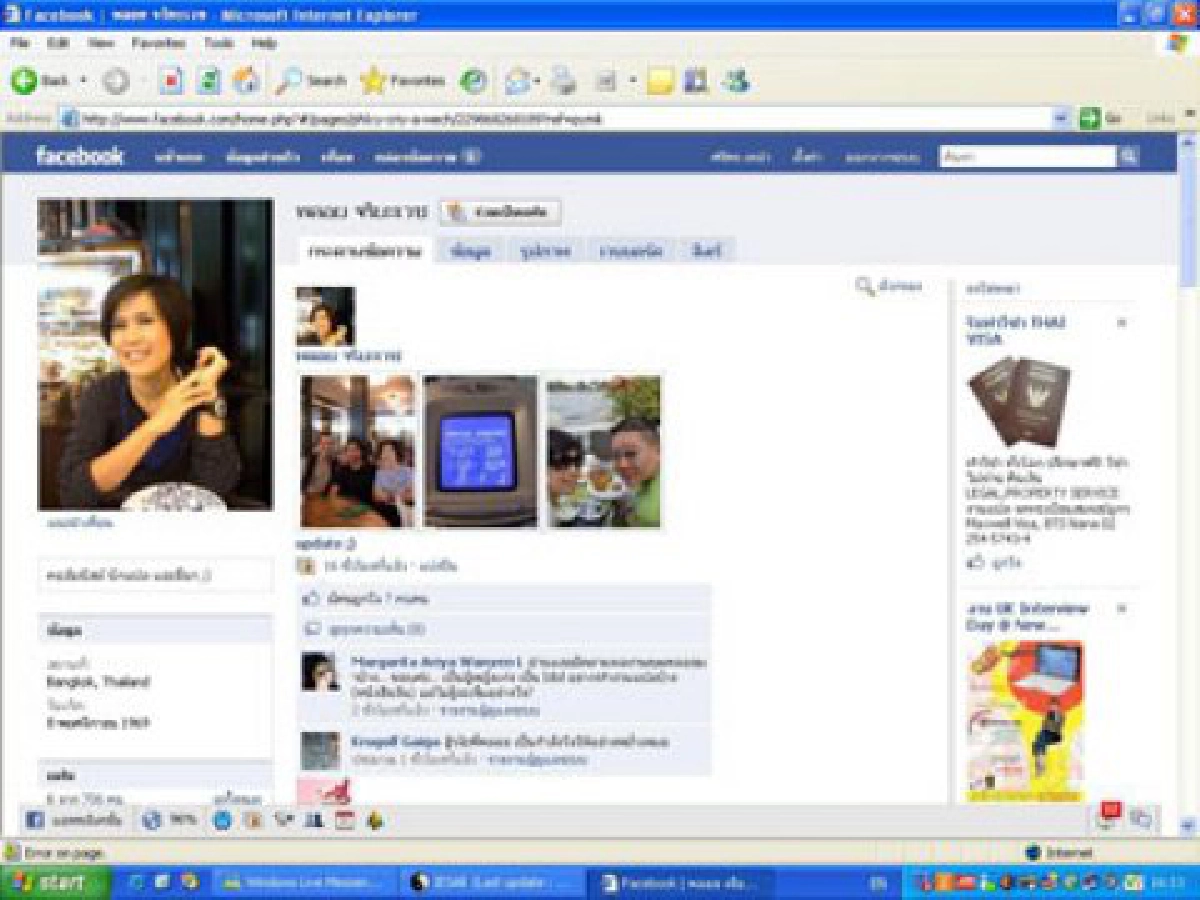Open the Favorites star toolbar button
The height and width of the screenshot is (900, 1200).
pos(403,81)
